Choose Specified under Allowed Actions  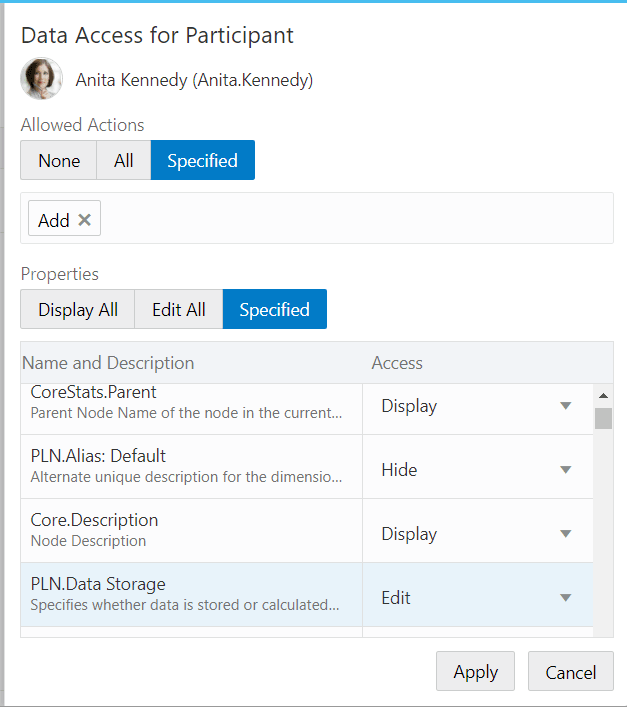(x=202, y=160)
